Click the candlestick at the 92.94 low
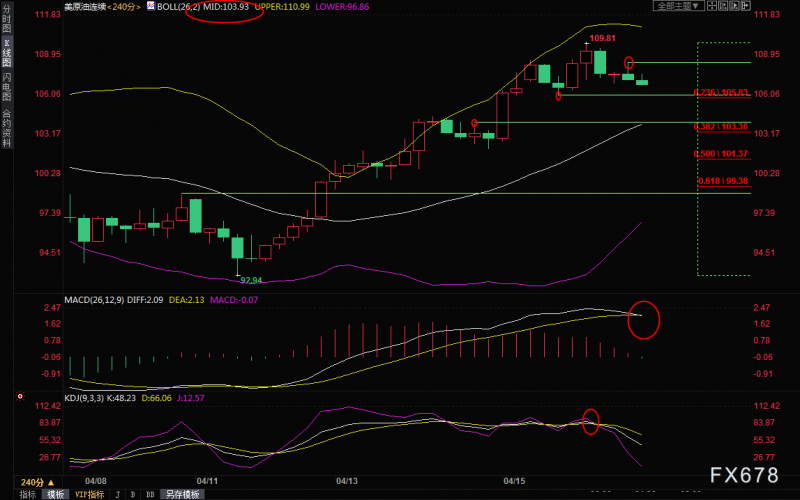800x500 pixels. point(237,247)
